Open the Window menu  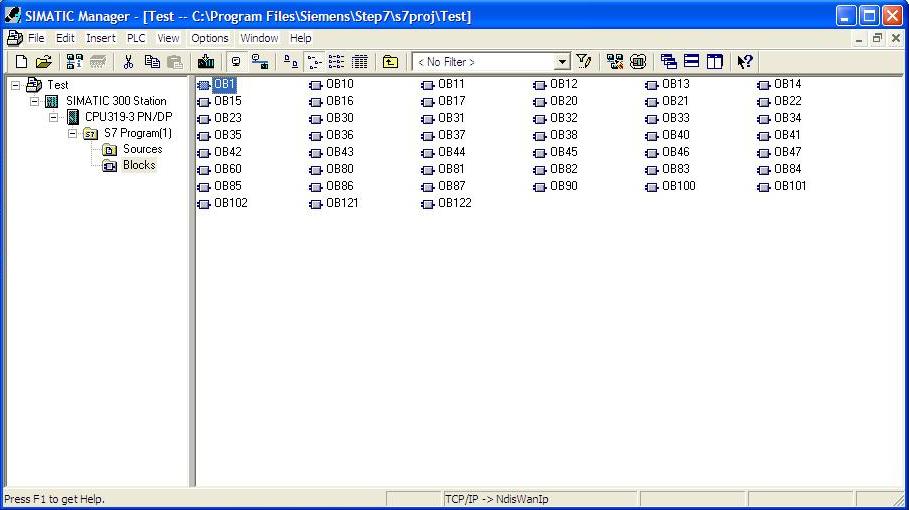259,38
